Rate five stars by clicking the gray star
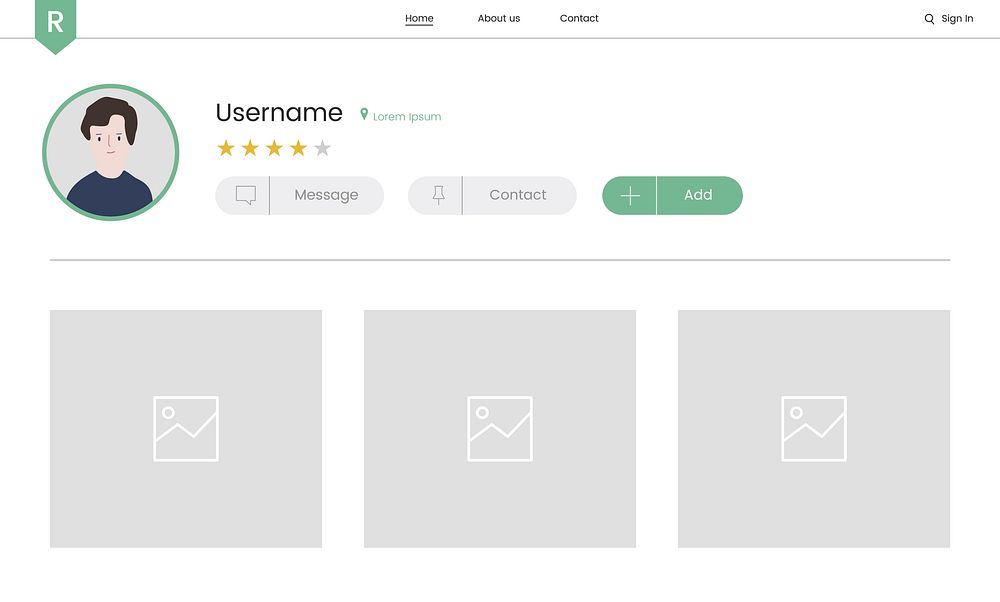Viewport: 1000px width, 602px height. (321, 147)
